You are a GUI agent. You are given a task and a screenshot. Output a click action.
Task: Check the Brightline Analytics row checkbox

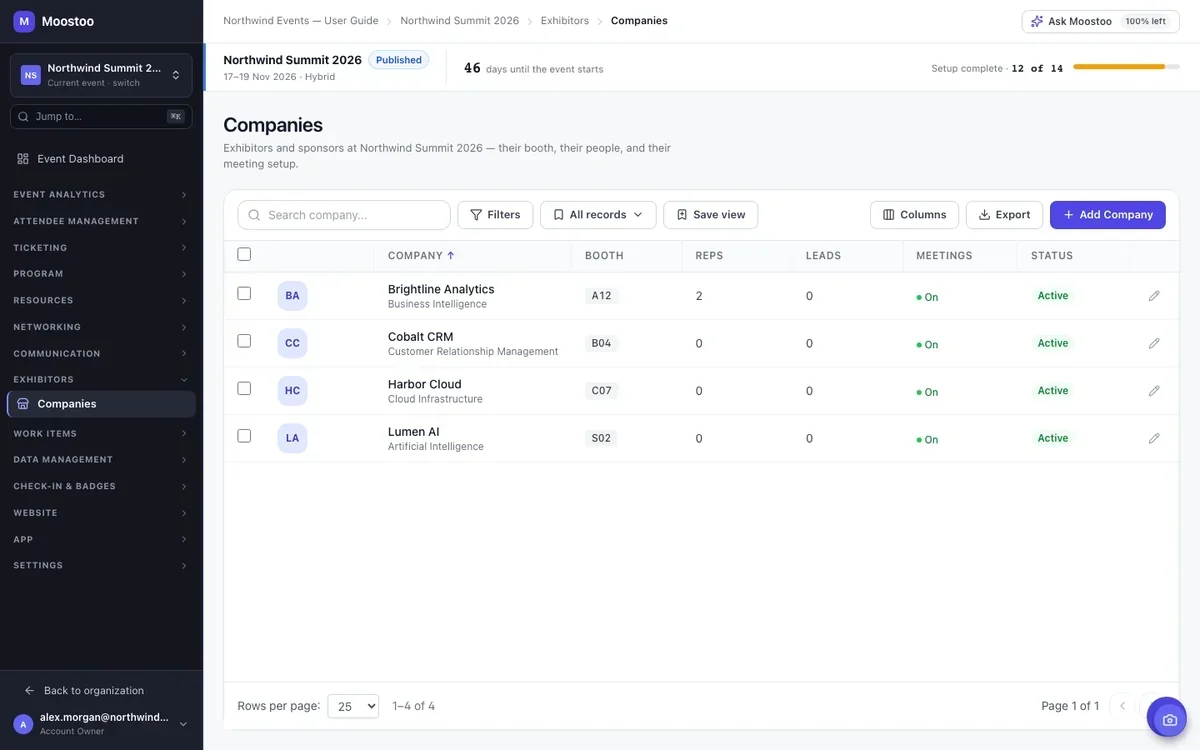coord(244,293)
